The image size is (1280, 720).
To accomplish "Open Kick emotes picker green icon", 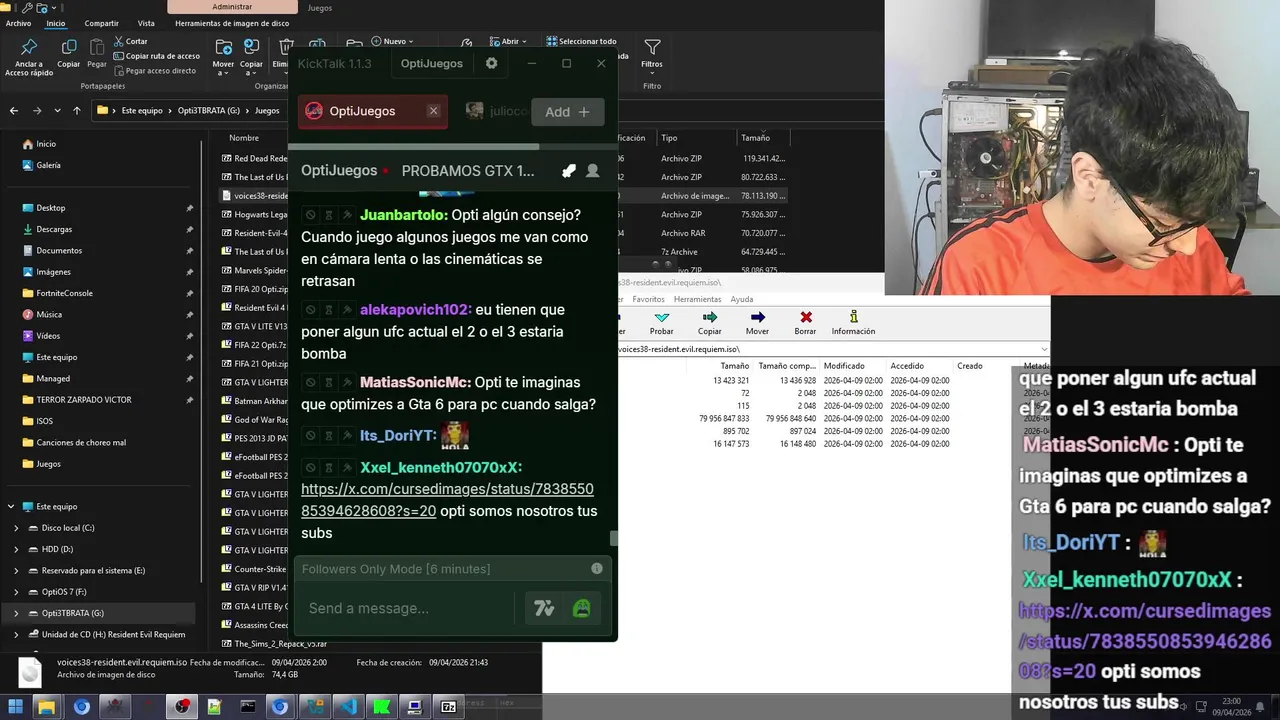I will 581,608.
